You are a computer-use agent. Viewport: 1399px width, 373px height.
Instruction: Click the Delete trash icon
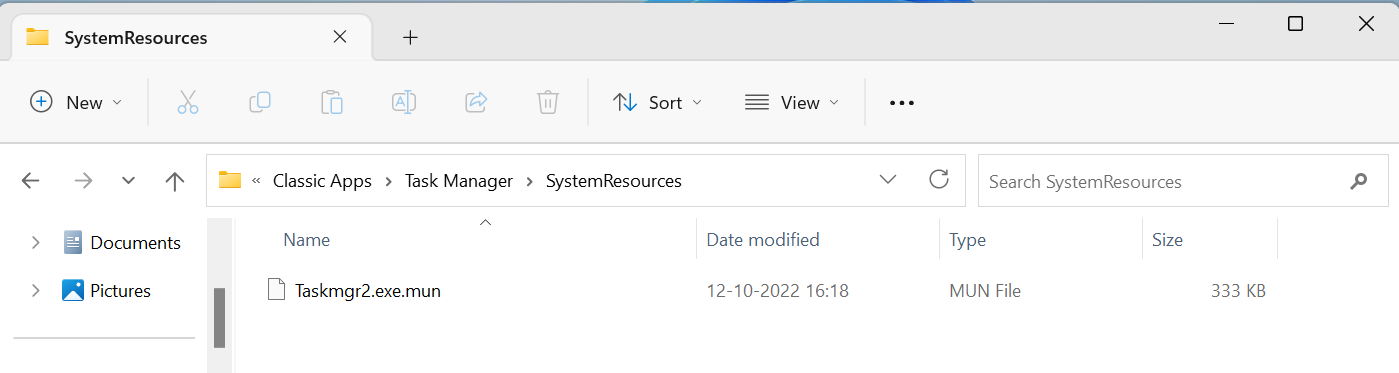point(547,102)
